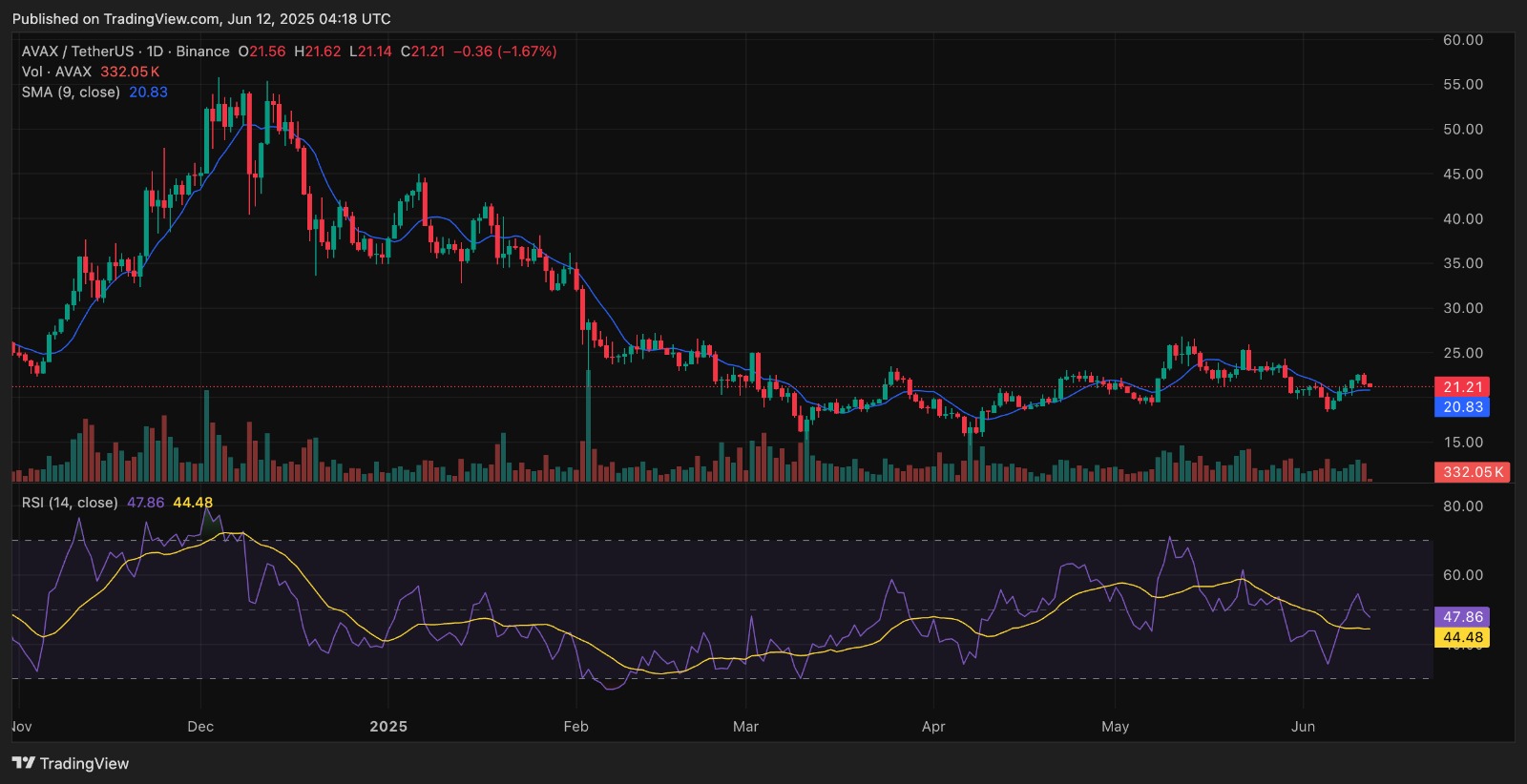Select the Vol · AVAX indicator legend
The image size is (1527, 784).
tap(56, 72)
